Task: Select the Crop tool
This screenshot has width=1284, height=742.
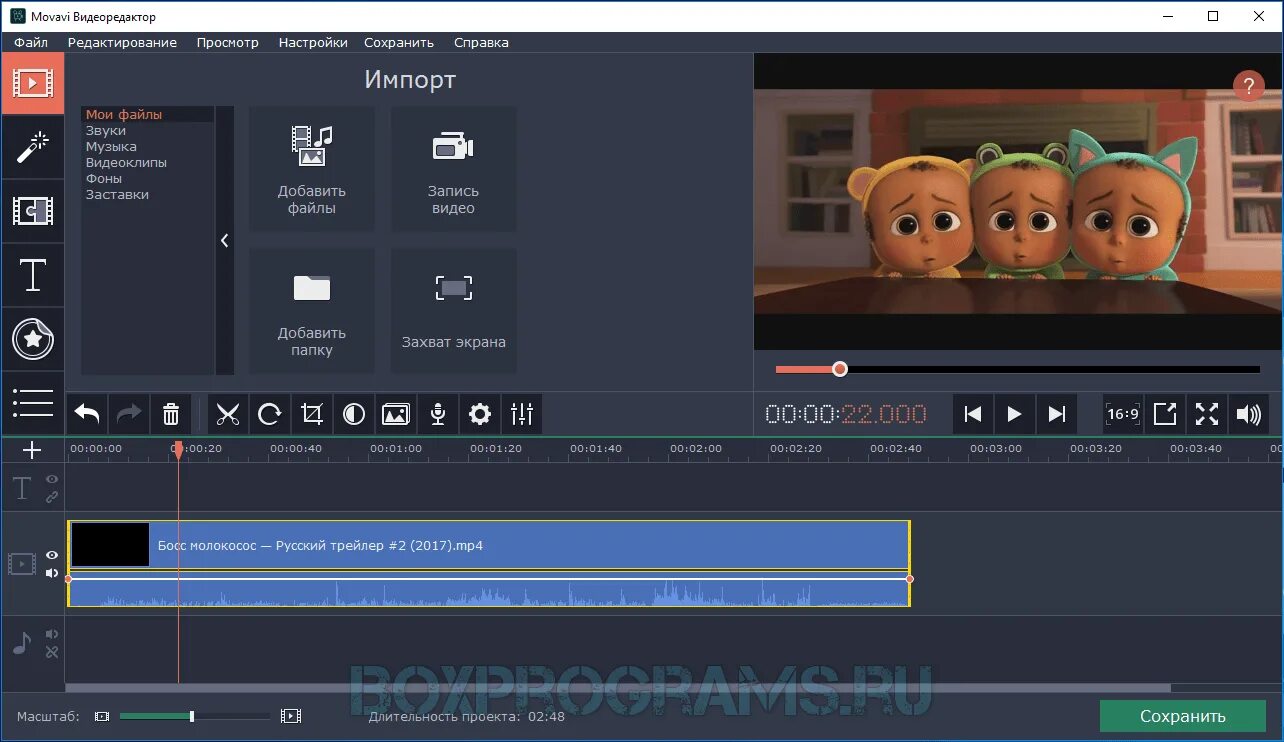Action: coord(312,414)
